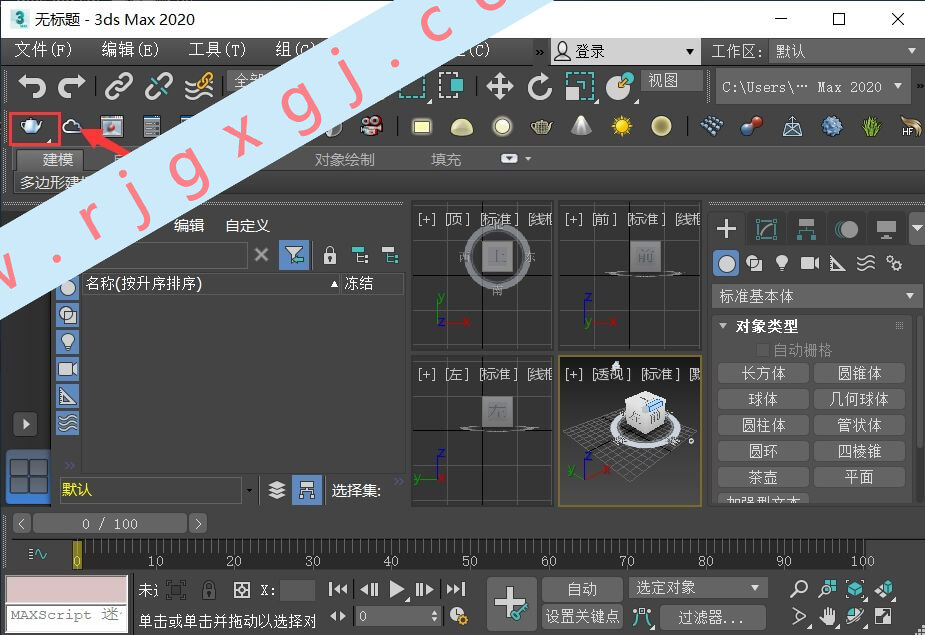
Task: Open the 视图 reference coordinate dropdown
Action: coord(672,80)
